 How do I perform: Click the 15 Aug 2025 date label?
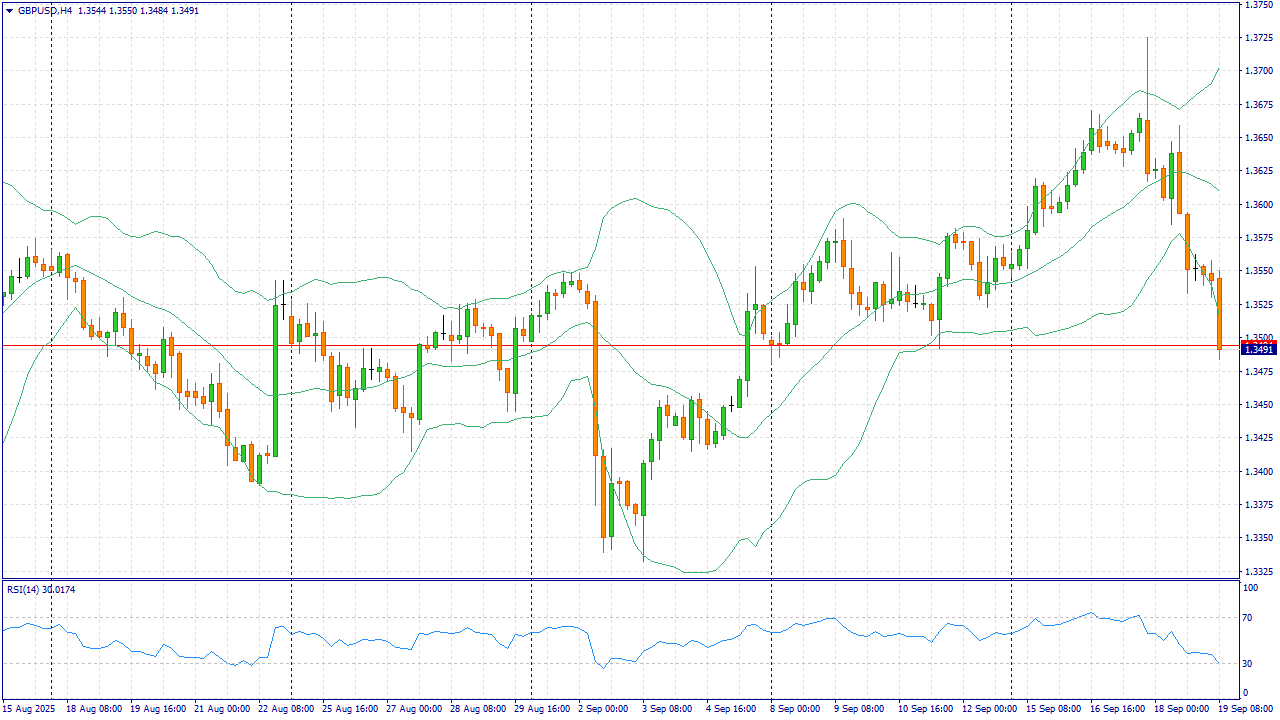coord(28,708)
